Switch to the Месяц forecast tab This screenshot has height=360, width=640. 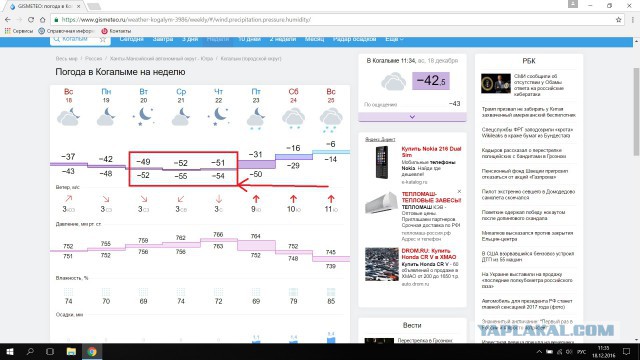[314, 39]
